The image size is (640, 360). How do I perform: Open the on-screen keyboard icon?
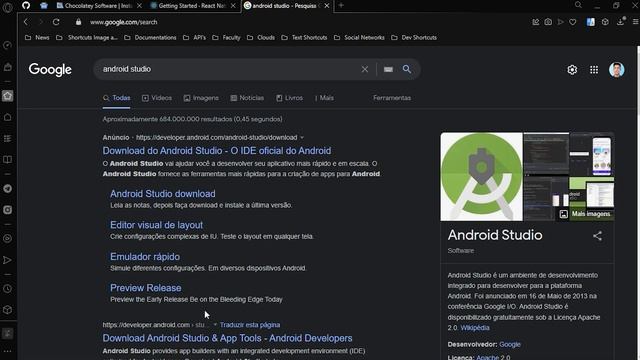pos(388,69)
